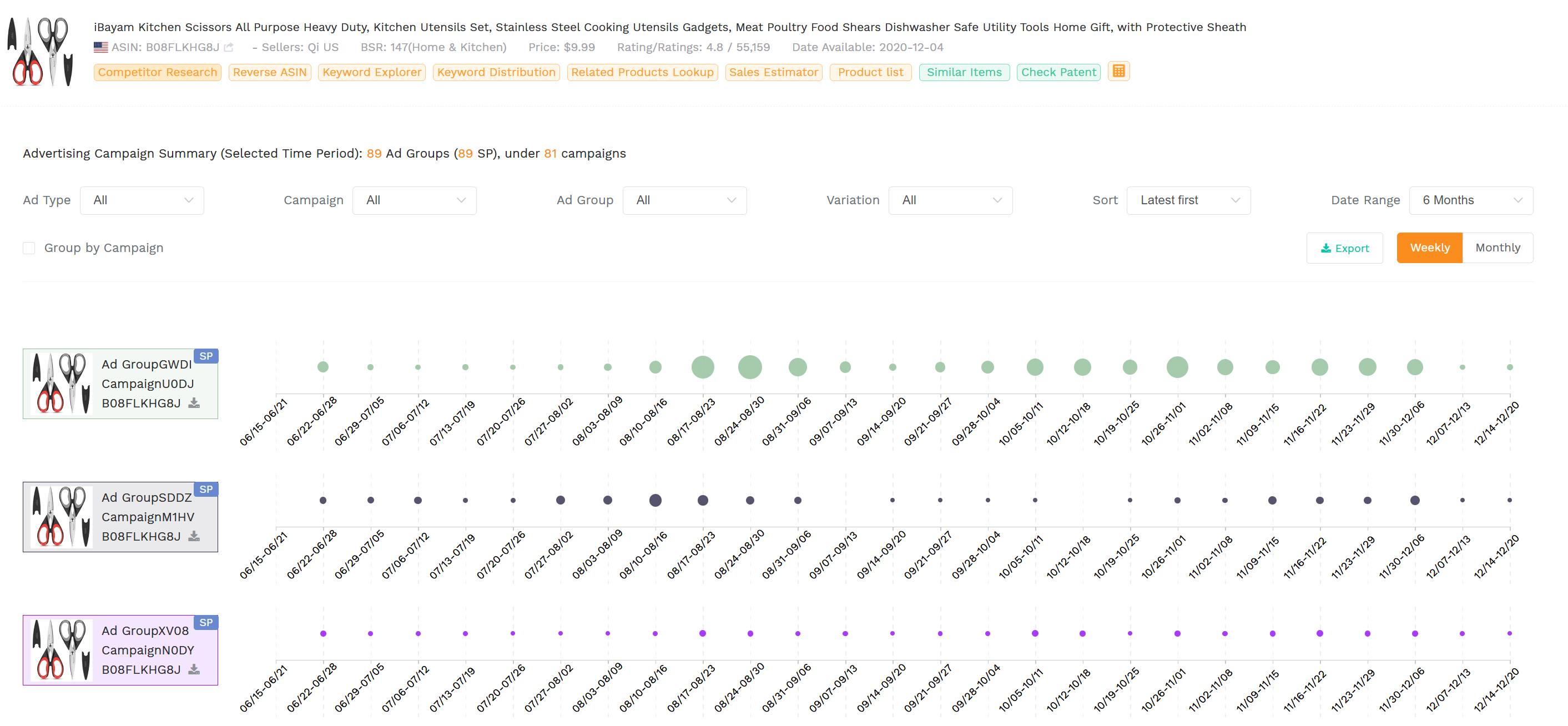Change Sort from Latest first
The width and height of the screenshot is (1568, 726).
click(x=1188, y=200)
